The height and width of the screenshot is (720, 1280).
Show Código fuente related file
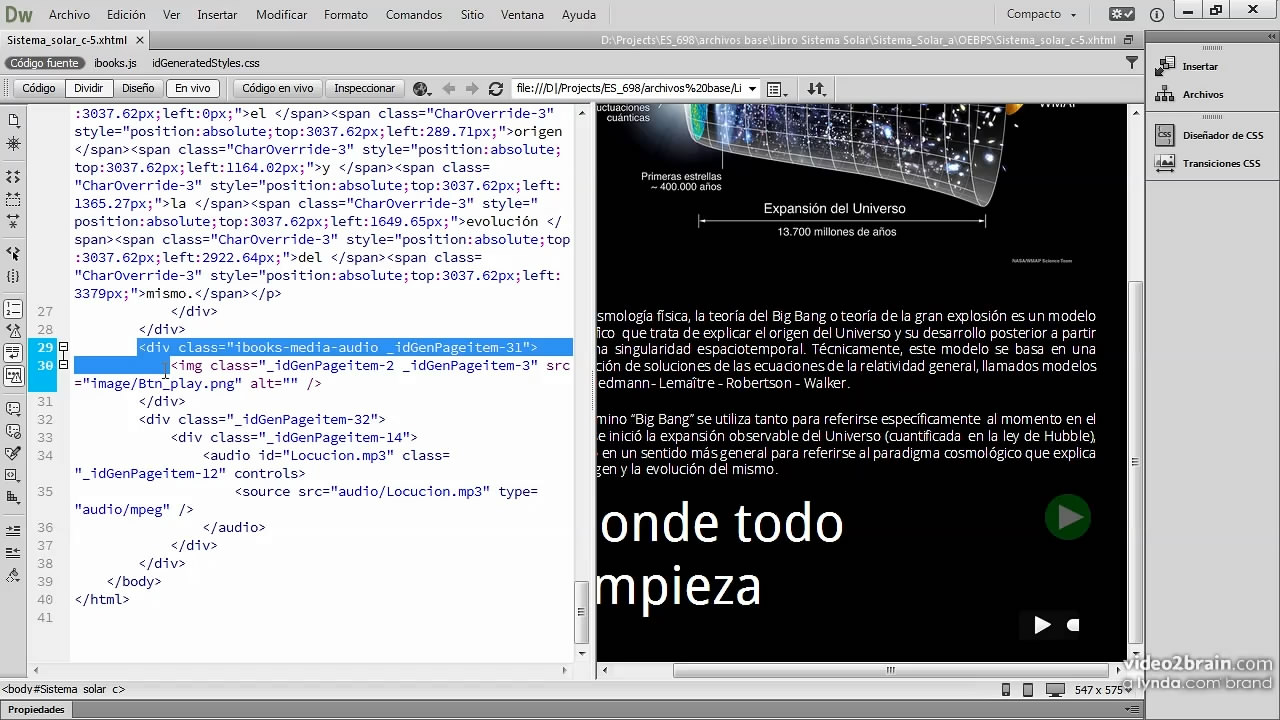click(x=44, y=63)
